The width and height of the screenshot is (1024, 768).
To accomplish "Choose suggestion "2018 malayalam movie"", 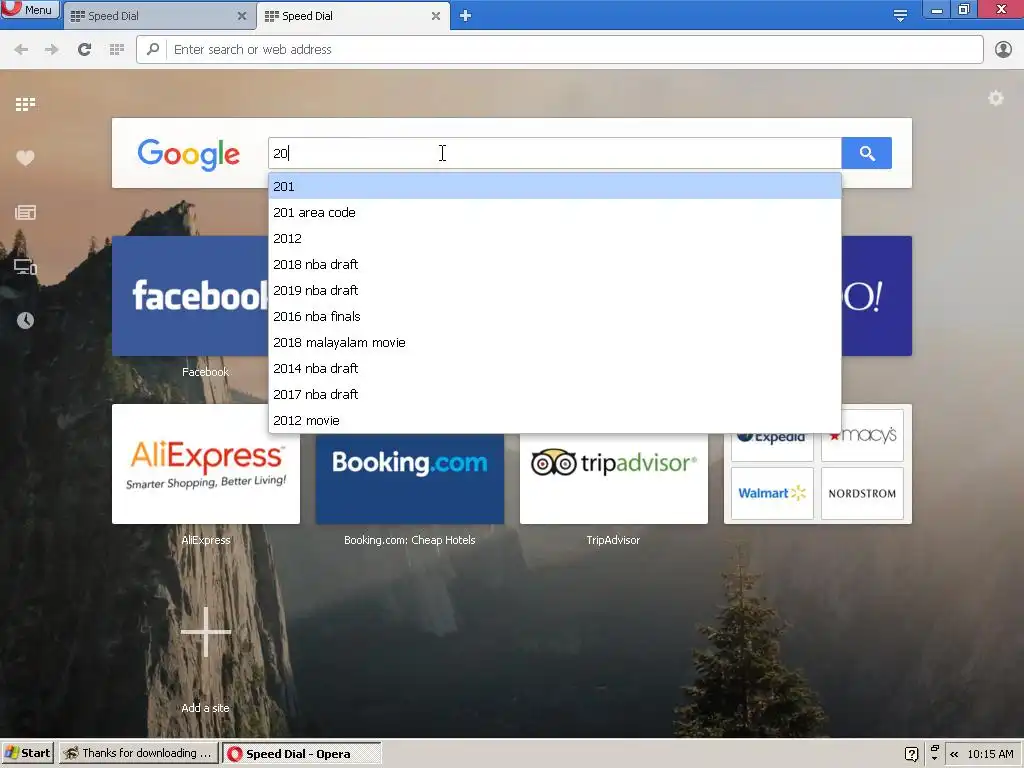I will pyautogui.click(x=554, y=343).
